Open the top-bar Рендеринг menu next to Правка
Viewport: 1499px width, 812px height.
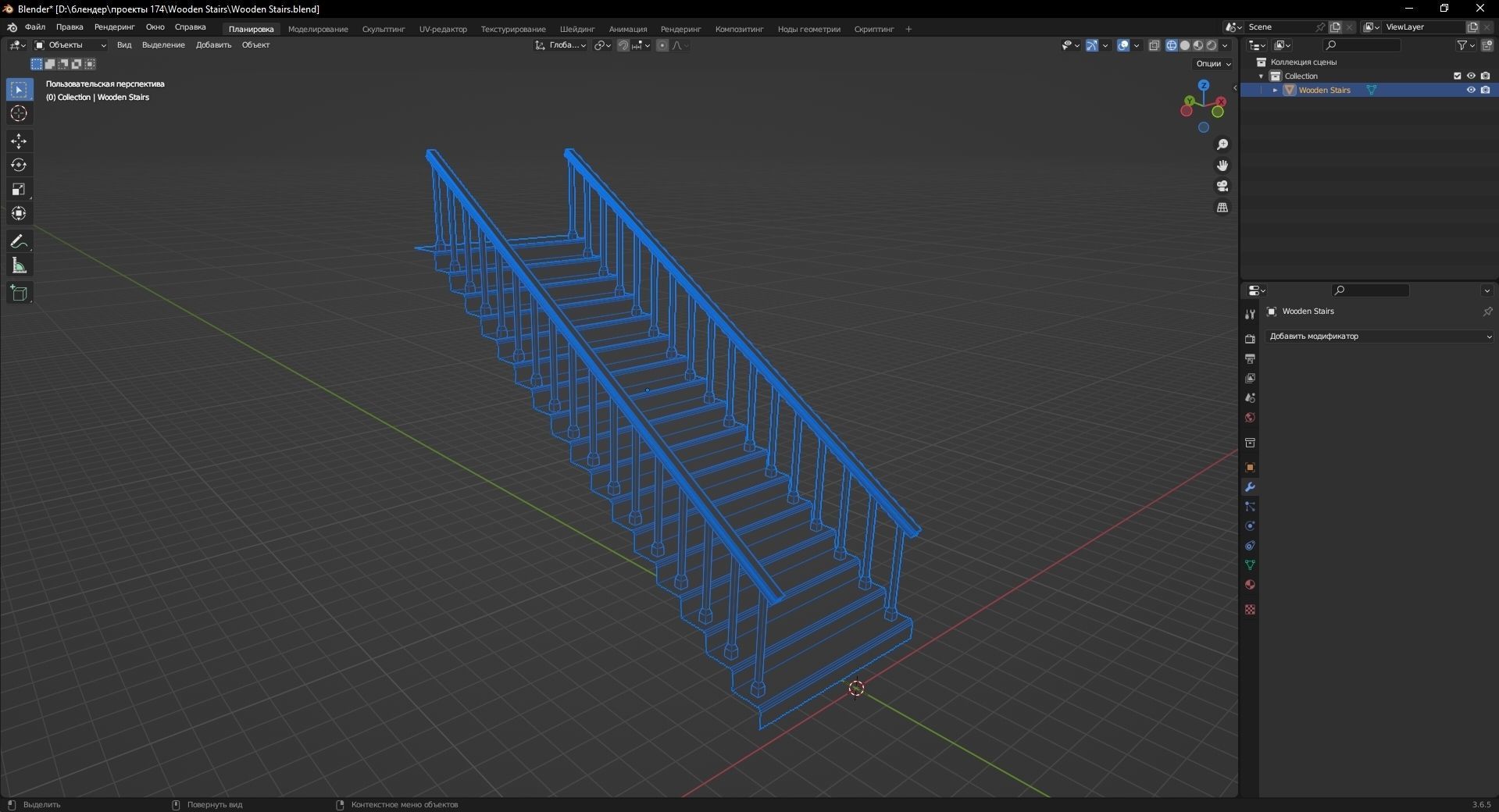[115, 27]
